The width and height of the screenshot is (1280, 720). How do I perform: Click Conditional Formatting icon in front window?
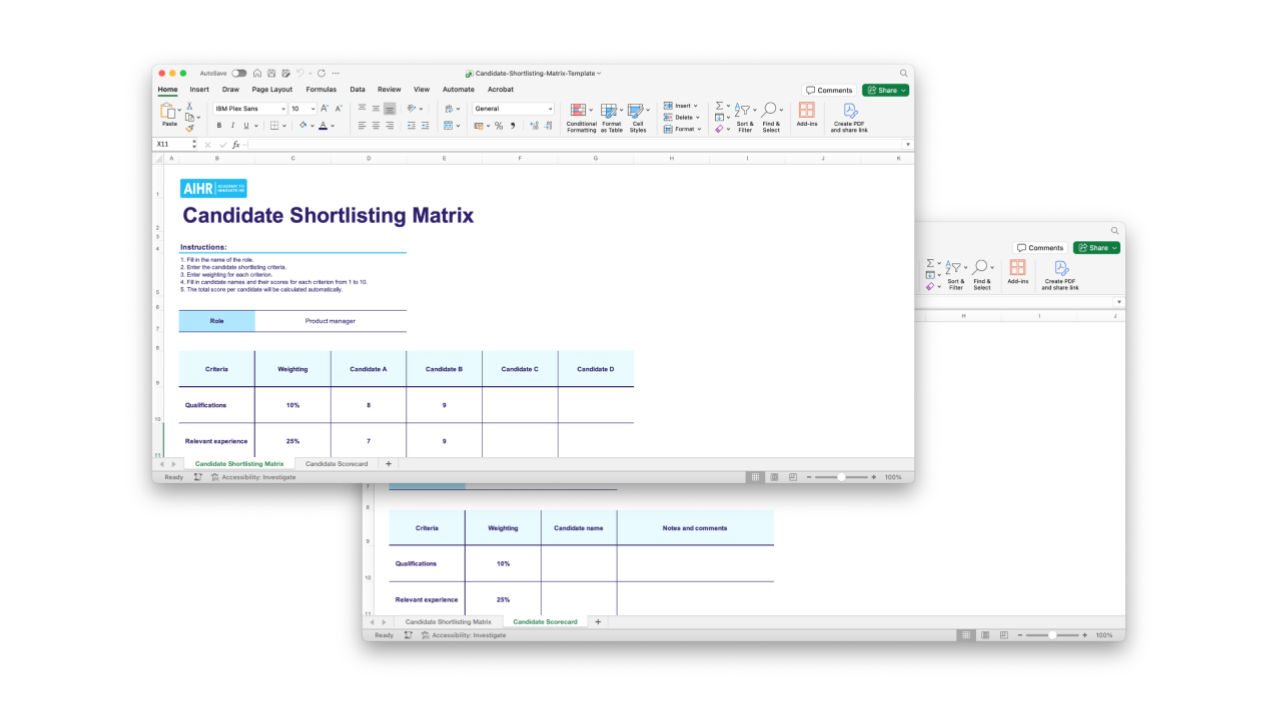pos(579,111)
